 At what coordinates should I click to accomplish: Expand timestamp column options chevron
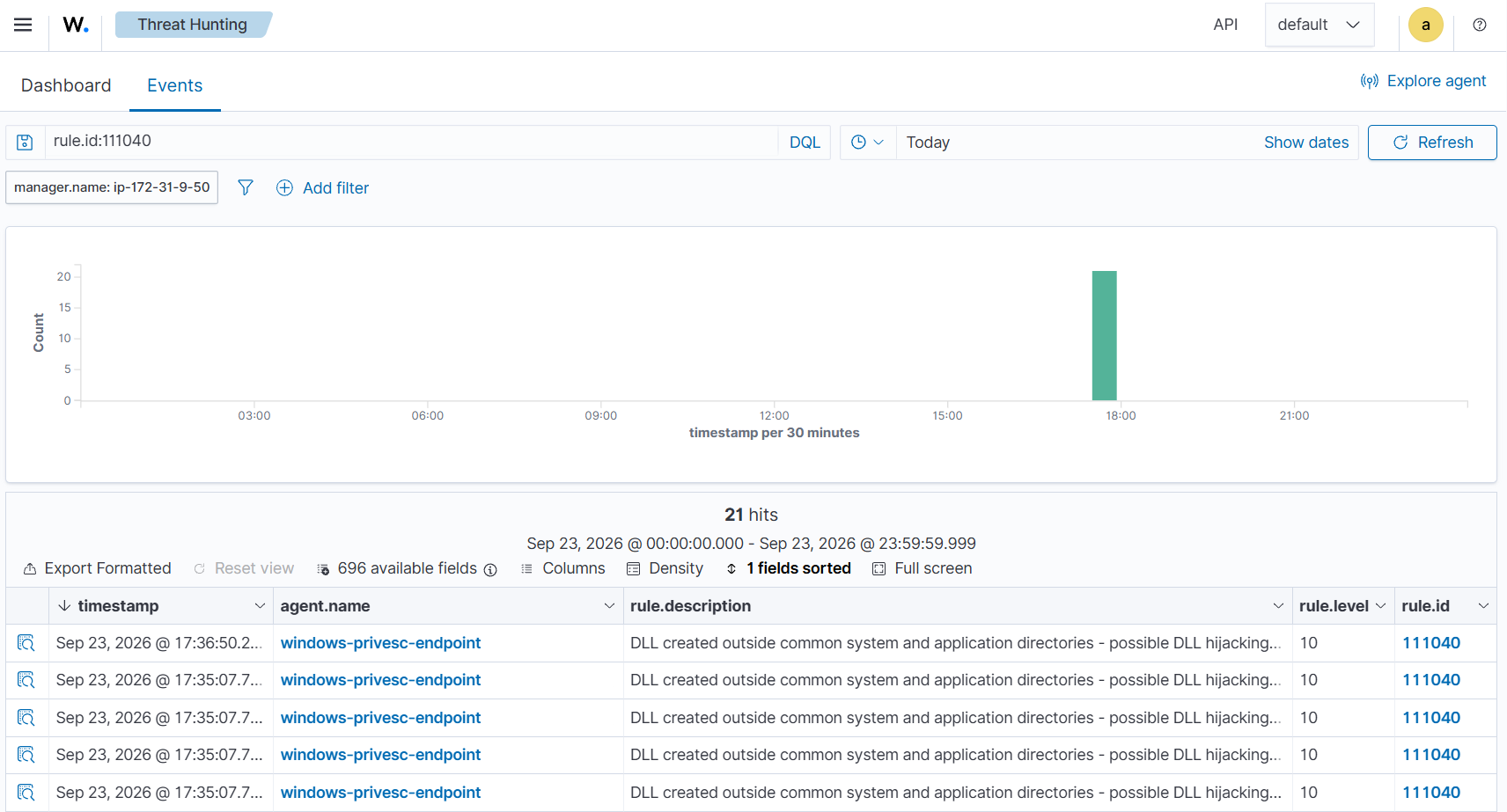pos(260,606)
